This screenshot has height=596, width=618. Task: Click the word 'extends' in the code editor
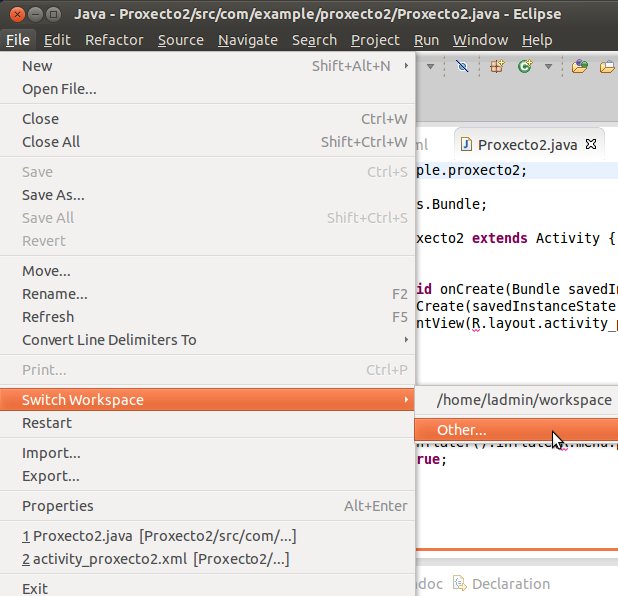(499, 238)
